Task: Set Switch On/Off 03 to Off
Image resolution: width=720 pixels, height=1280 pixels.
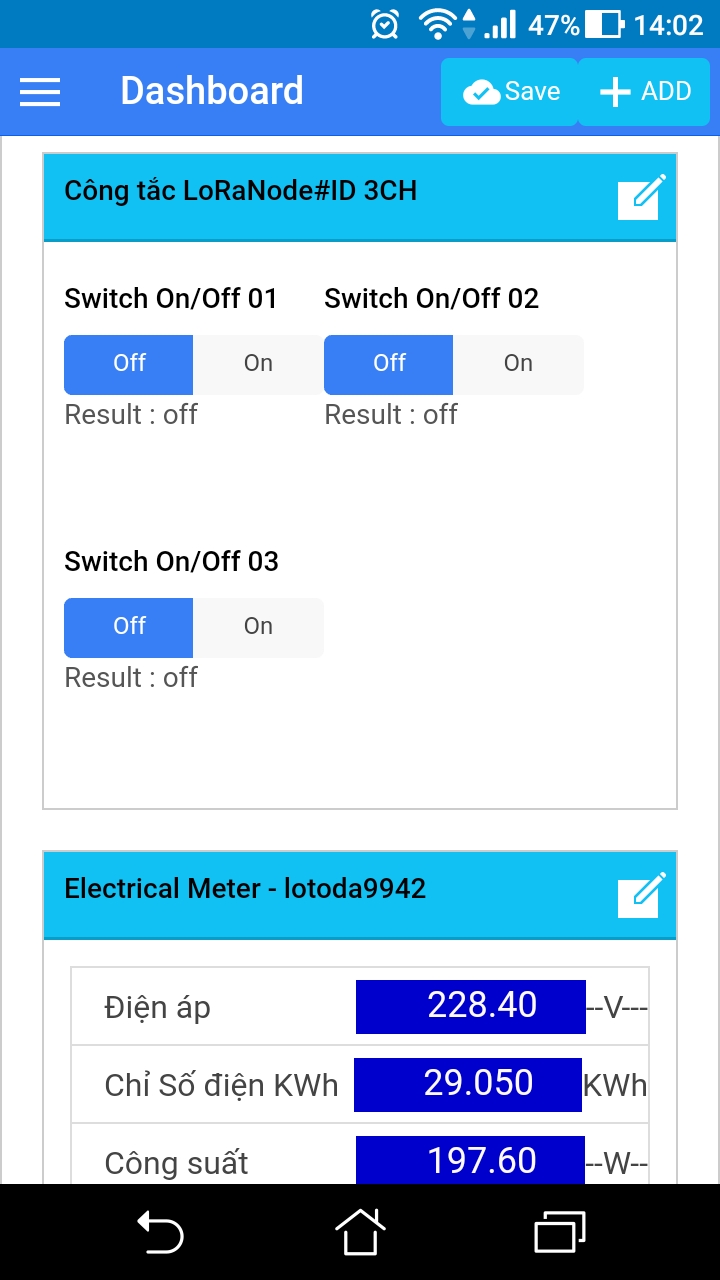Action: [x=129, y=627]
